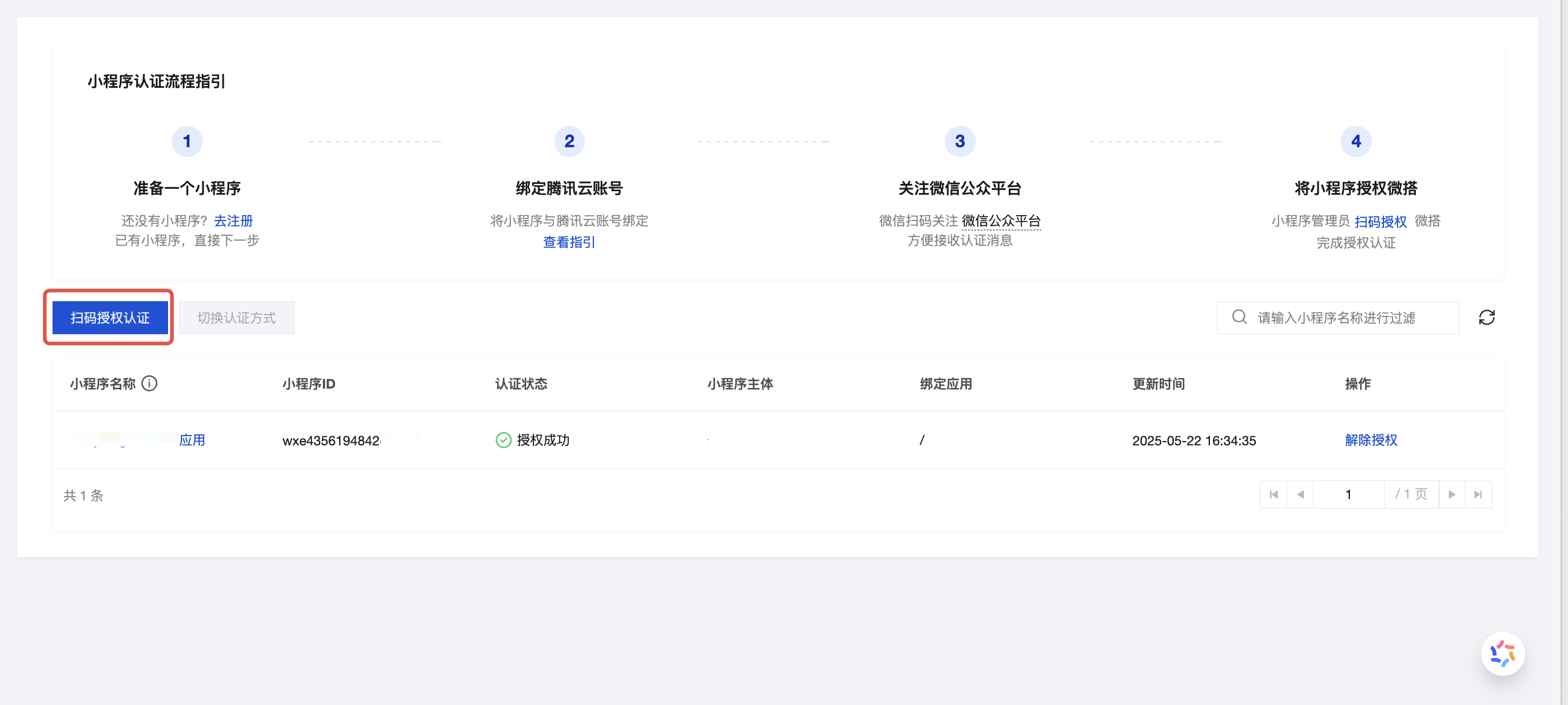Go to previous page arrow
The image size is (1568, 705).
click(1300, 494)
